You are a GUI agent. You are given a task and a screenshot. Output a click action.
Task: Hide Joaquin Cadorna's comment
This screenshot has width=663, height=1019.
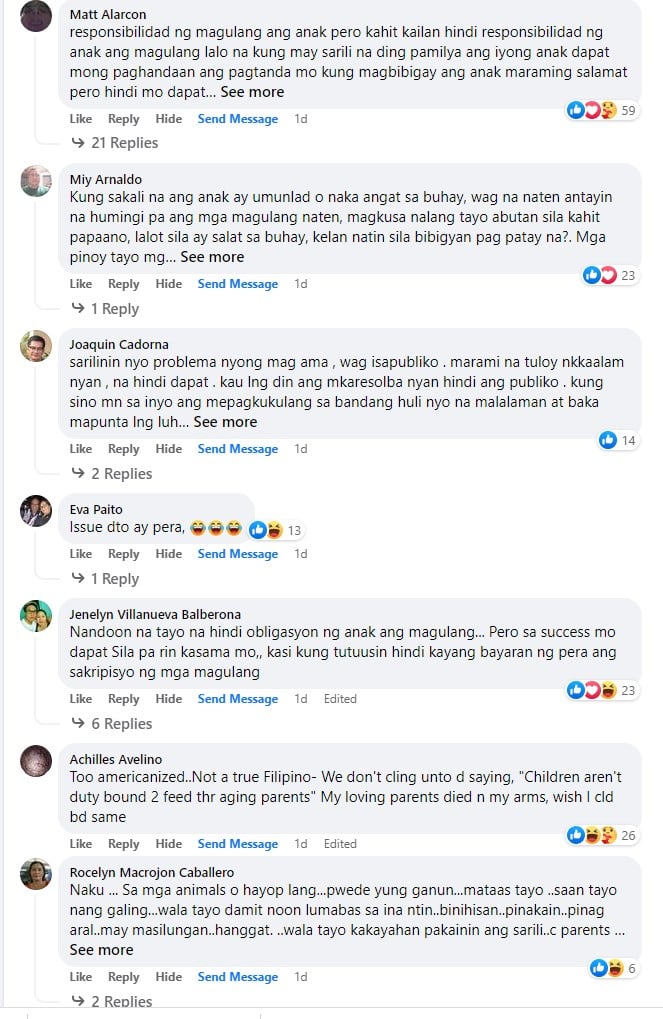tap(169, 449)
